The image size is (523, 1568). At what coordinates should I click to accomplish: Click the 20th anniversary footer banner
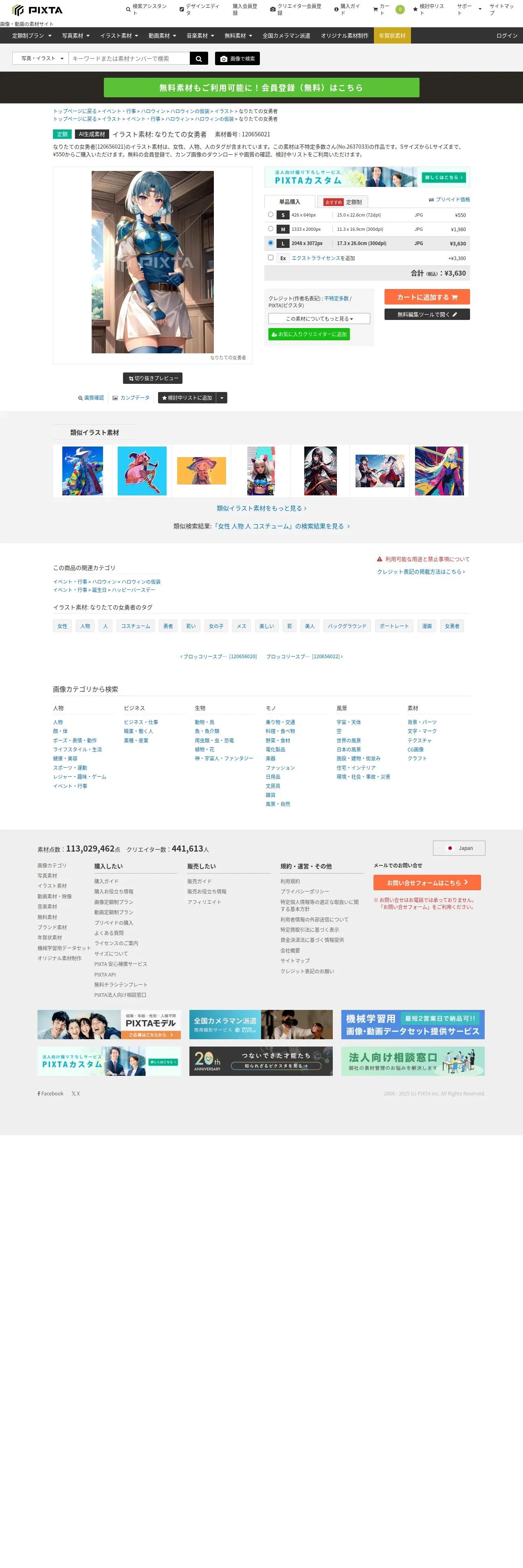[261, 1061]
